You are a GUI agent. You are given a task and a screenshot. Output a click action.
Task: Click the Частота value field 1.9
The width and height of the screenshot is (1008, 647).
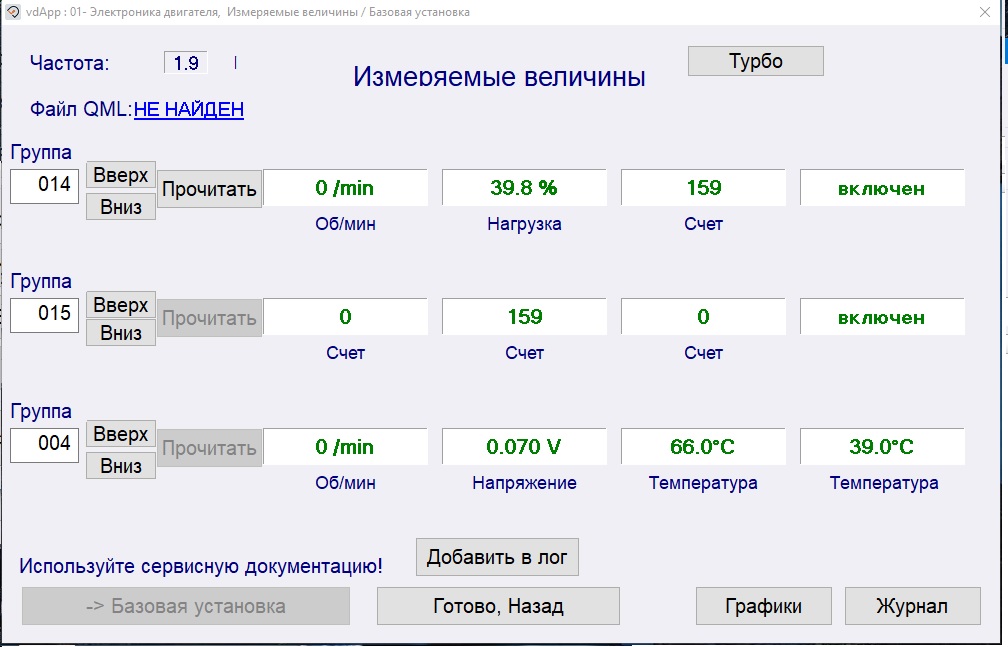[x=186, y=63]
